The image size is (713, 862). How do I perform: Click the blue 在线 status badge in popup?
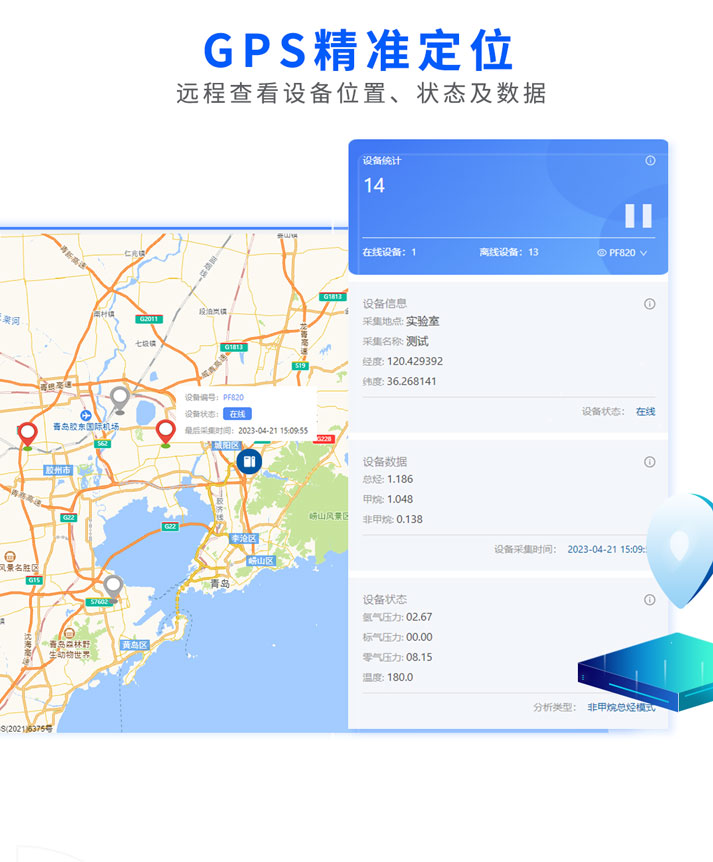(x=237, y=414)
